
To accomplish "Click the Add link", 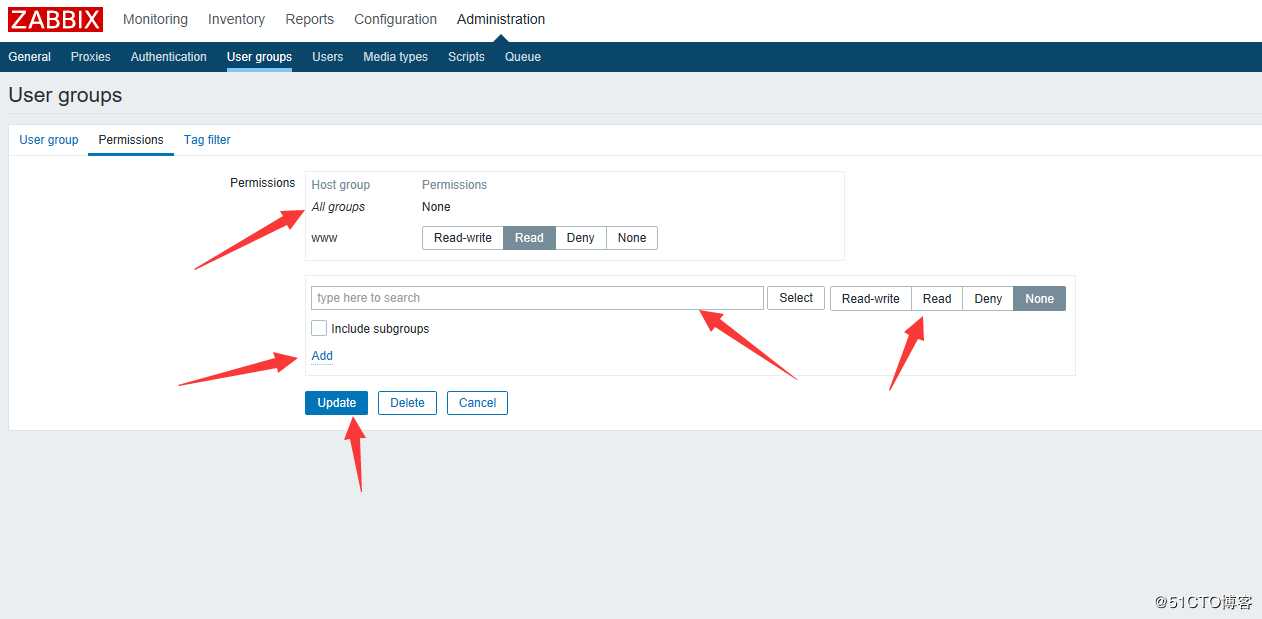I will [322, 356].
